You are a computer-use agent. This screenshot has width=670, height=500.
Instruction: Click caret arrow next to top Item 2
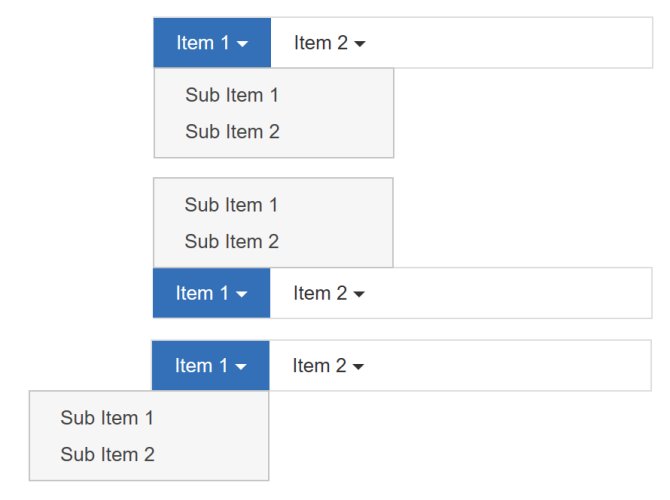[360, 44]
